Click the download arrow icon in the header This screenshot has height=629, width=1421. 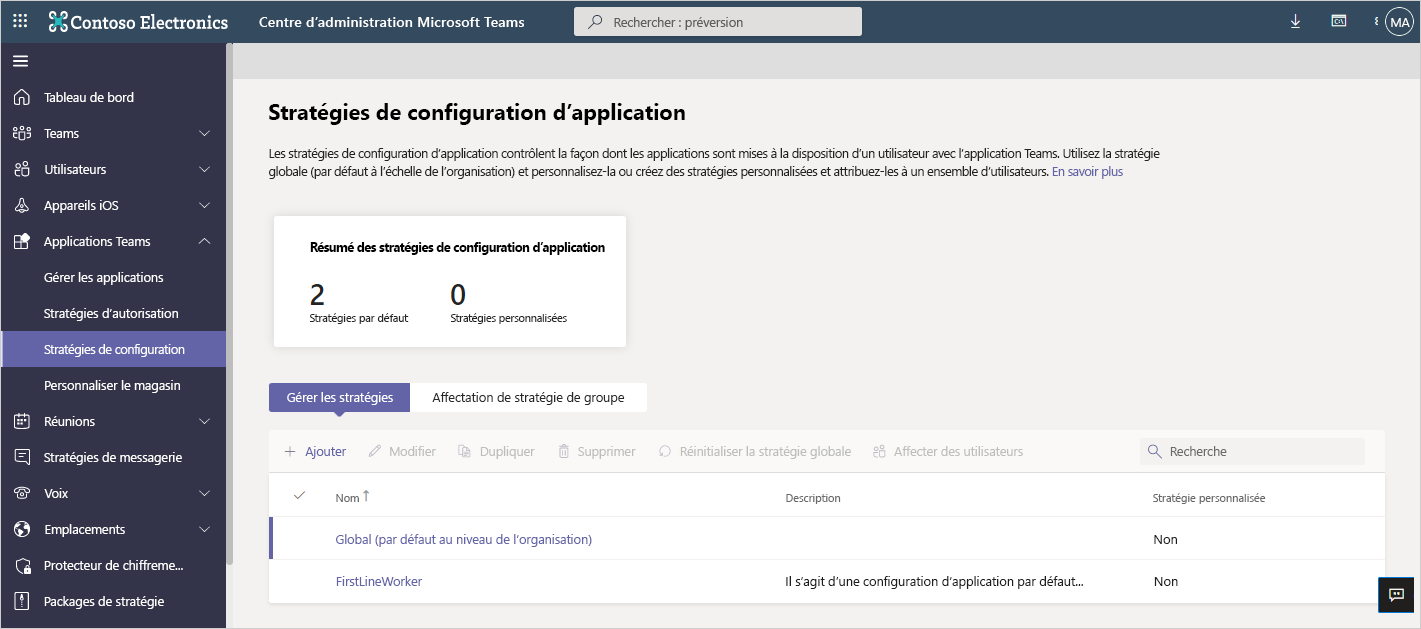[1295, 21]
